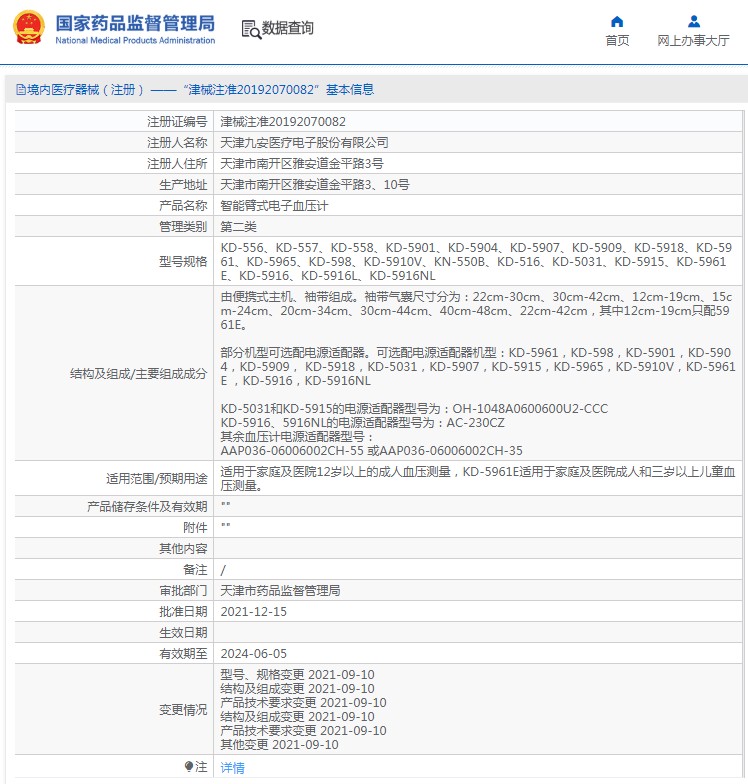This screenshot has width=748, height=784.
Task: Click the bulb icon beside 注
Action: [x=188, y=766]
